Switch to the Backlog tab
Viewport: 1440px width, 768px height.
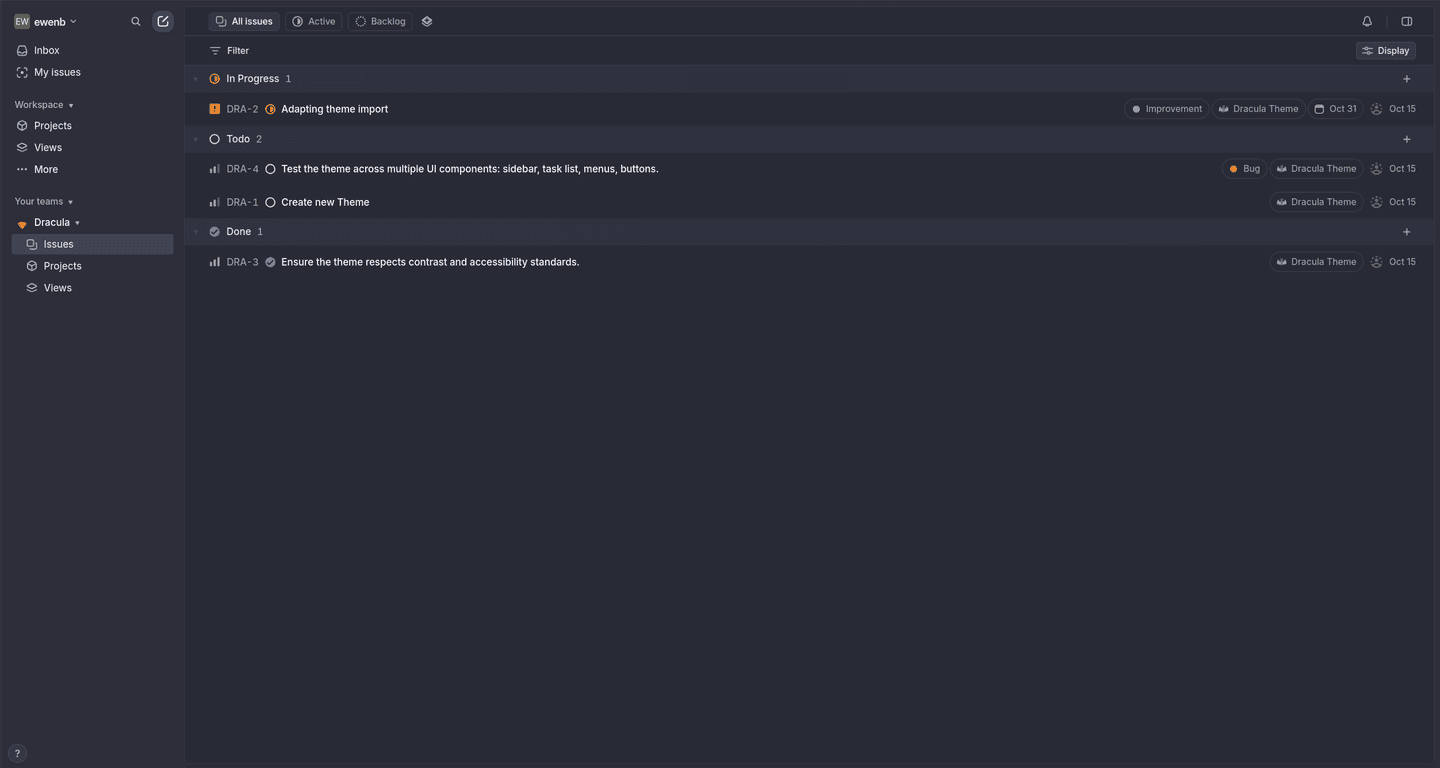pos(380,21)
